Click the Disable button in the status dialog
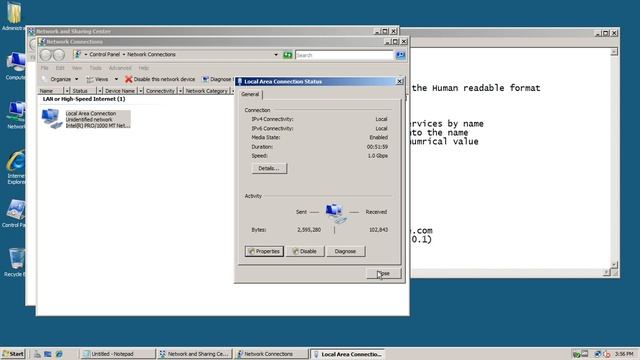The width and height of the screenshot is (640, 360). (x=305, y=251)
